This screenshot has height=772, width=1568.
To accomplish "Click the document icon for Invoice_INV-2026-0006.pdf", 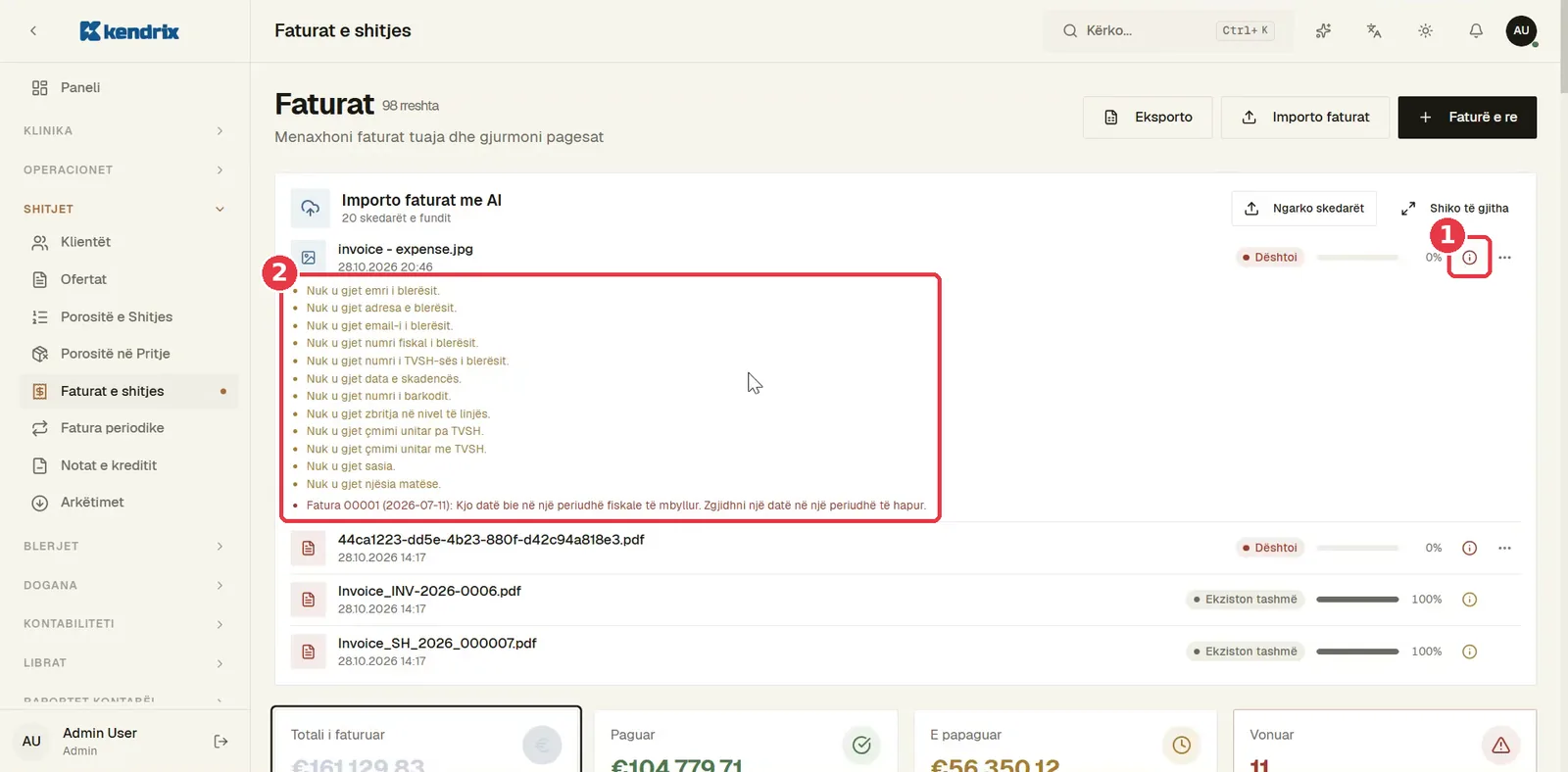I will [309, 600].
